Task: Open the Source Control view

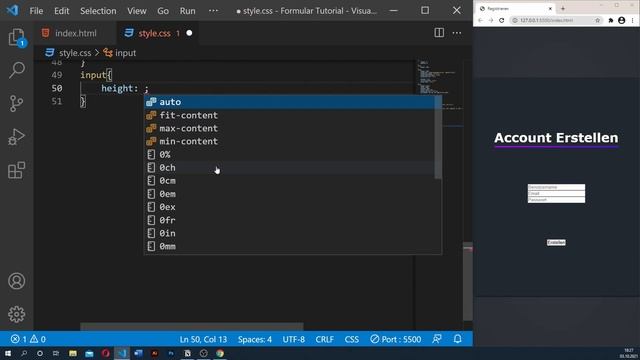Action: [17, 104]
